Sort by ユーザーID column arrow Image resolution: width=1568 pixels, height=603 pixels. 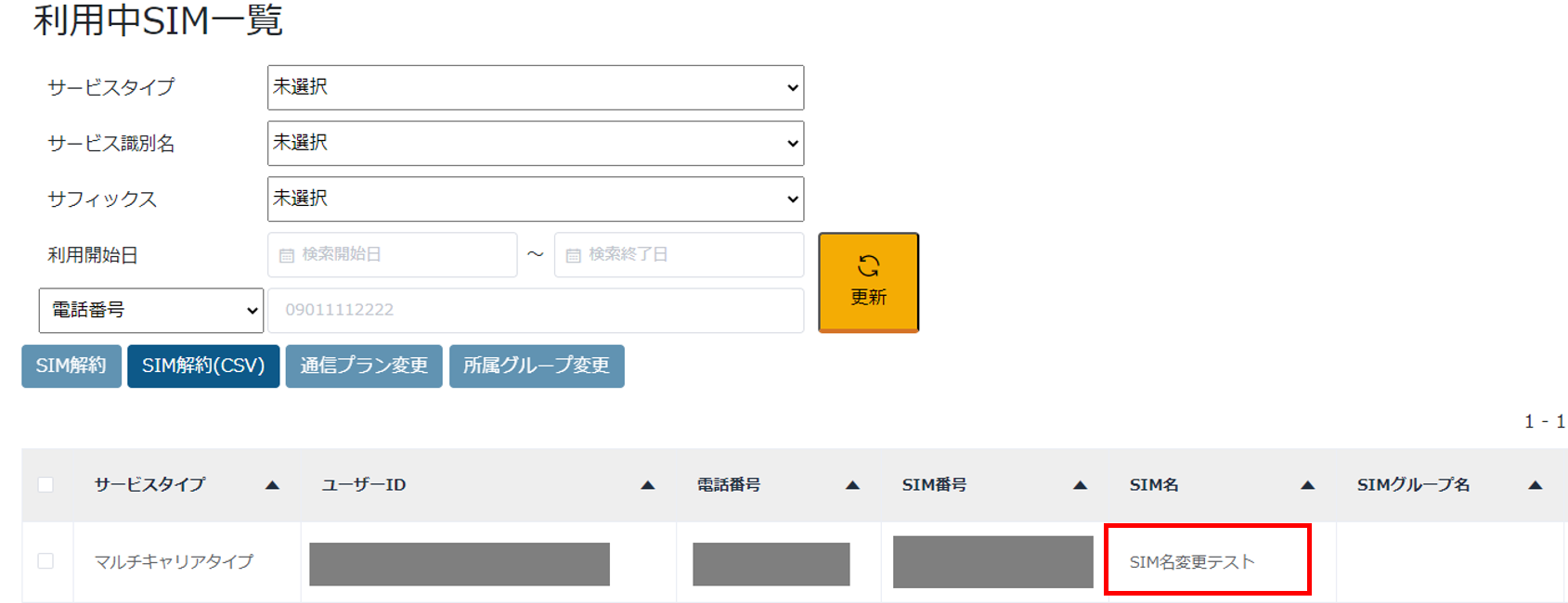pos(648,485)
